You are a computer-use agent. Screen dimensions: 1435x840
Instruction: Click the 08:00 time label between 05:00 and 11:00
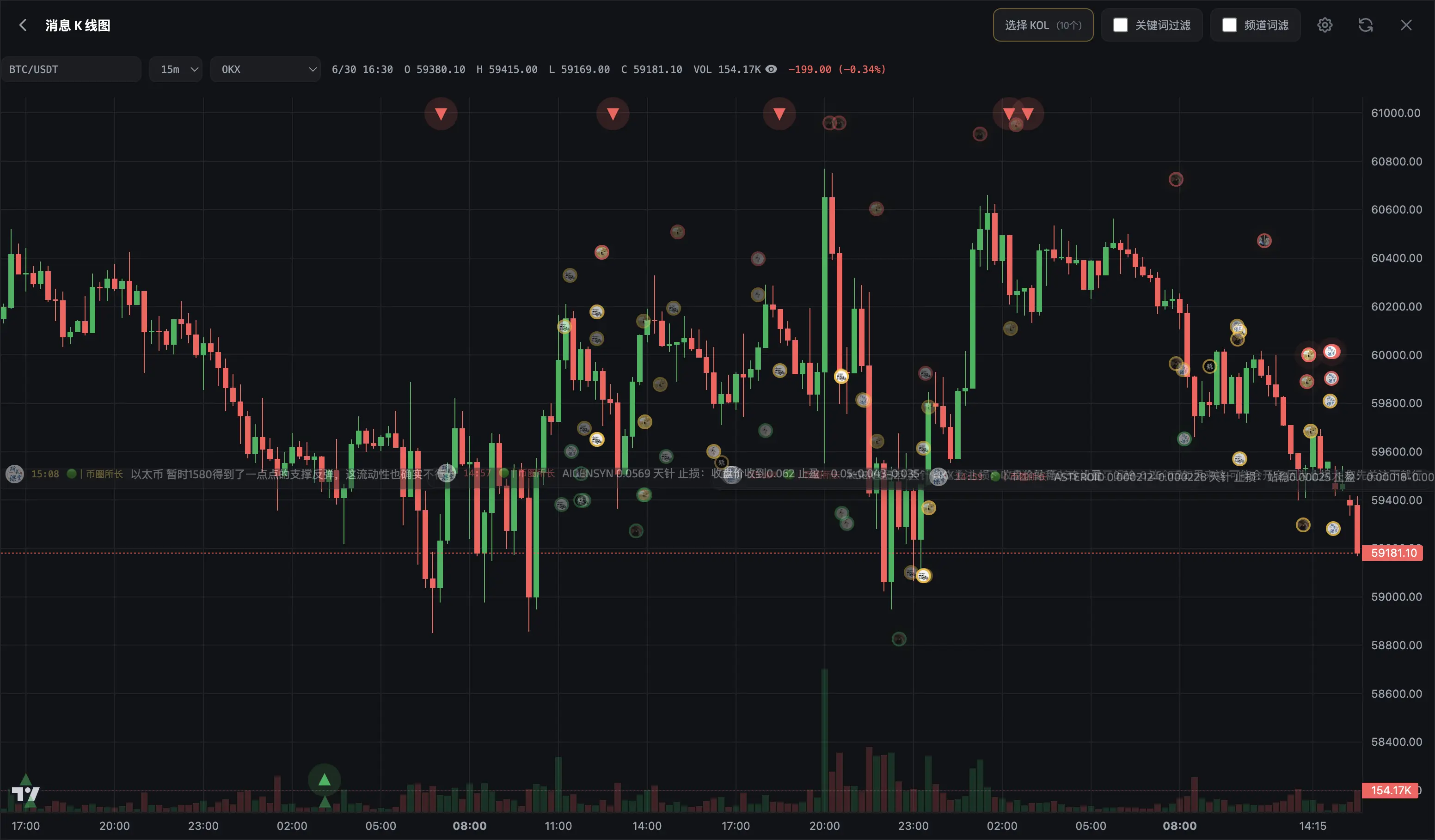469,826
